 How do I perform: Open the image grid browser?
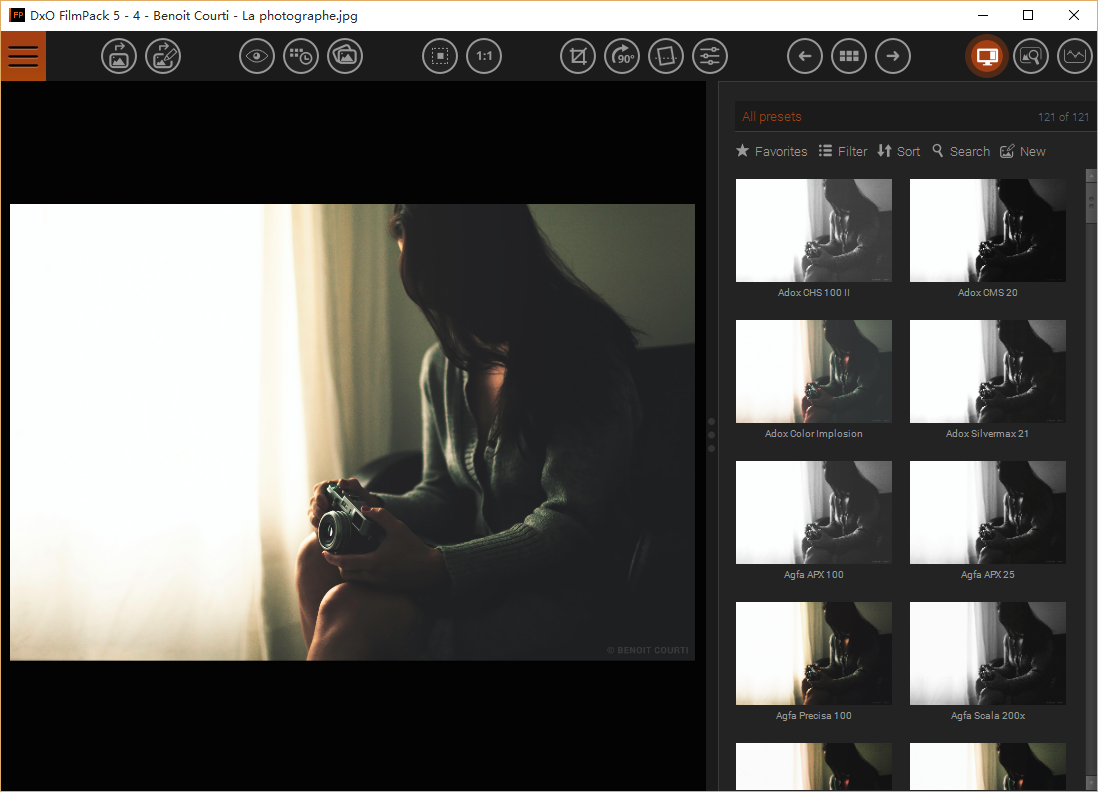tap(849, 56)
